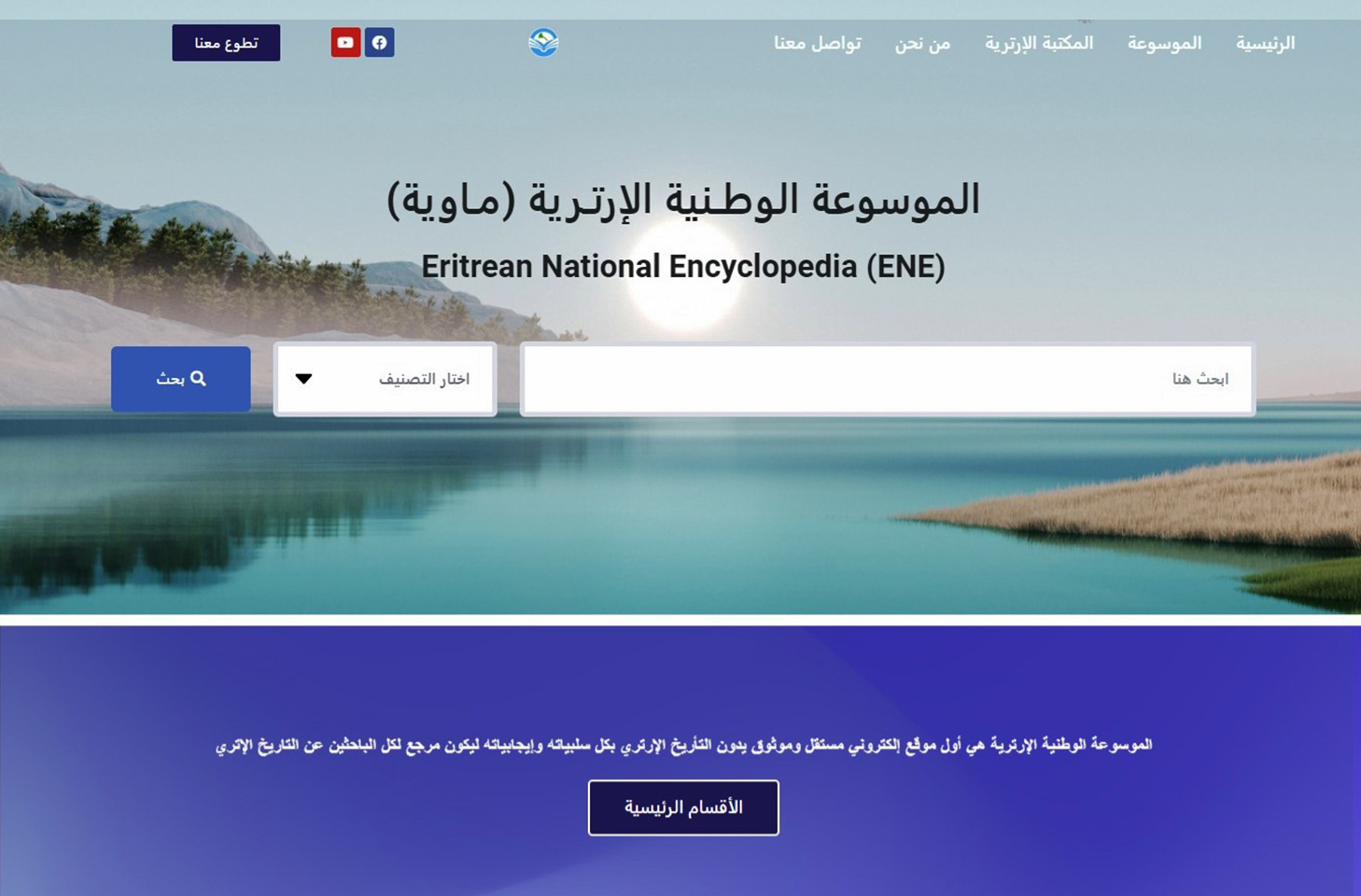The width and height of the screenshot is (1361, 896).
Task: Click the Eritrean National Encyclopedia (ENE) heading
Action: pos(683,266)
